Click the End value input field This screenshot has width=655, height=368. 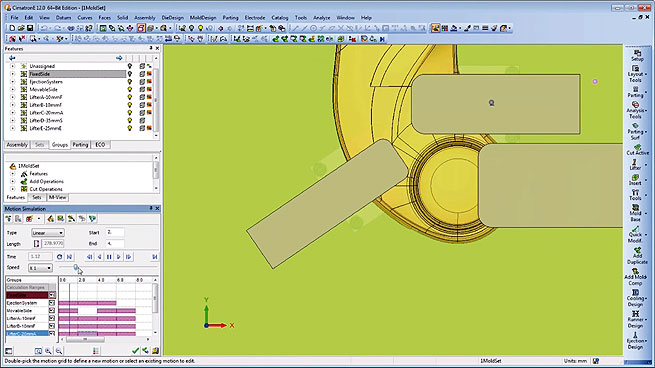click(115, 243)
